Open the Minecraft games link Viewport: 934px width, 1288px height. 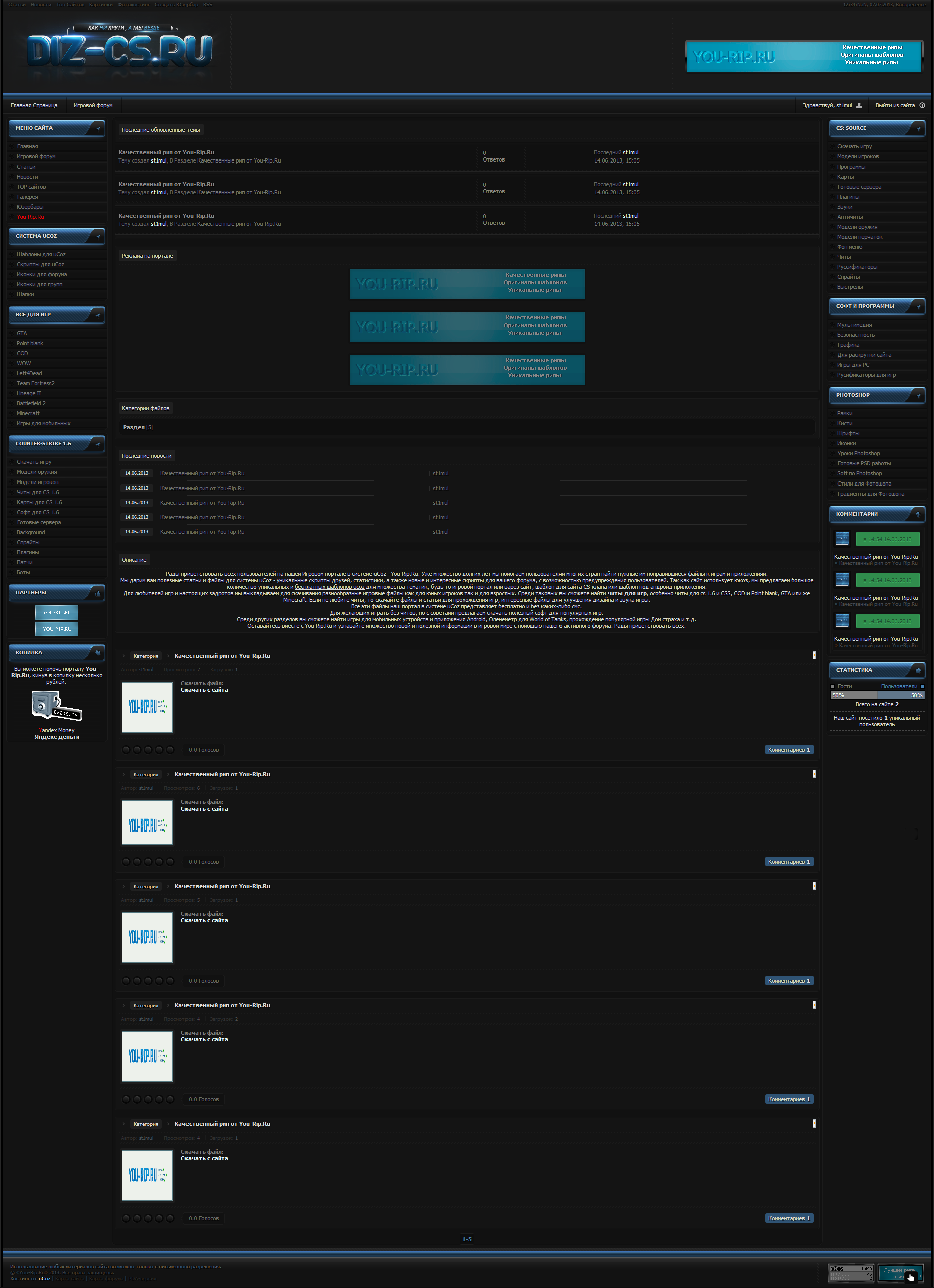point(28,413)
